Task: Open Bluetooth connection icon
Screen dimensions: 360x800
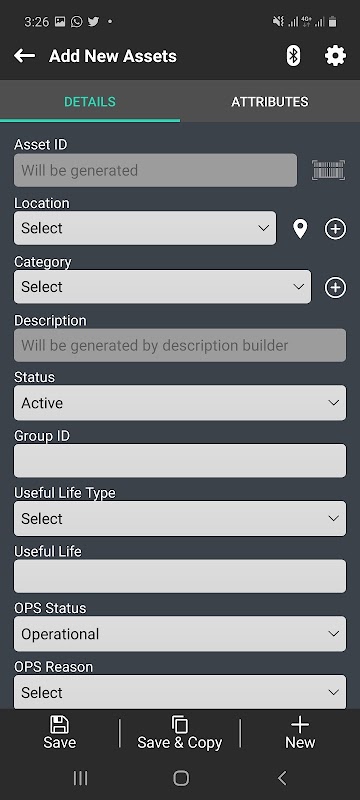Action: [x=293, y=56]
